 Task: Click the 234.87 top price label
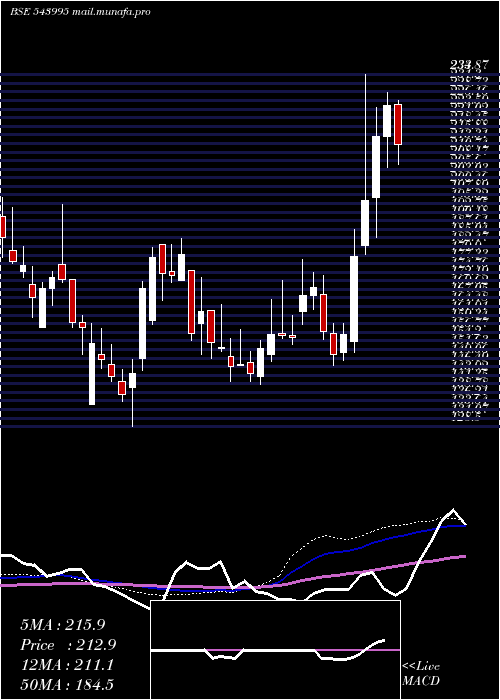(x=469, y=66)
